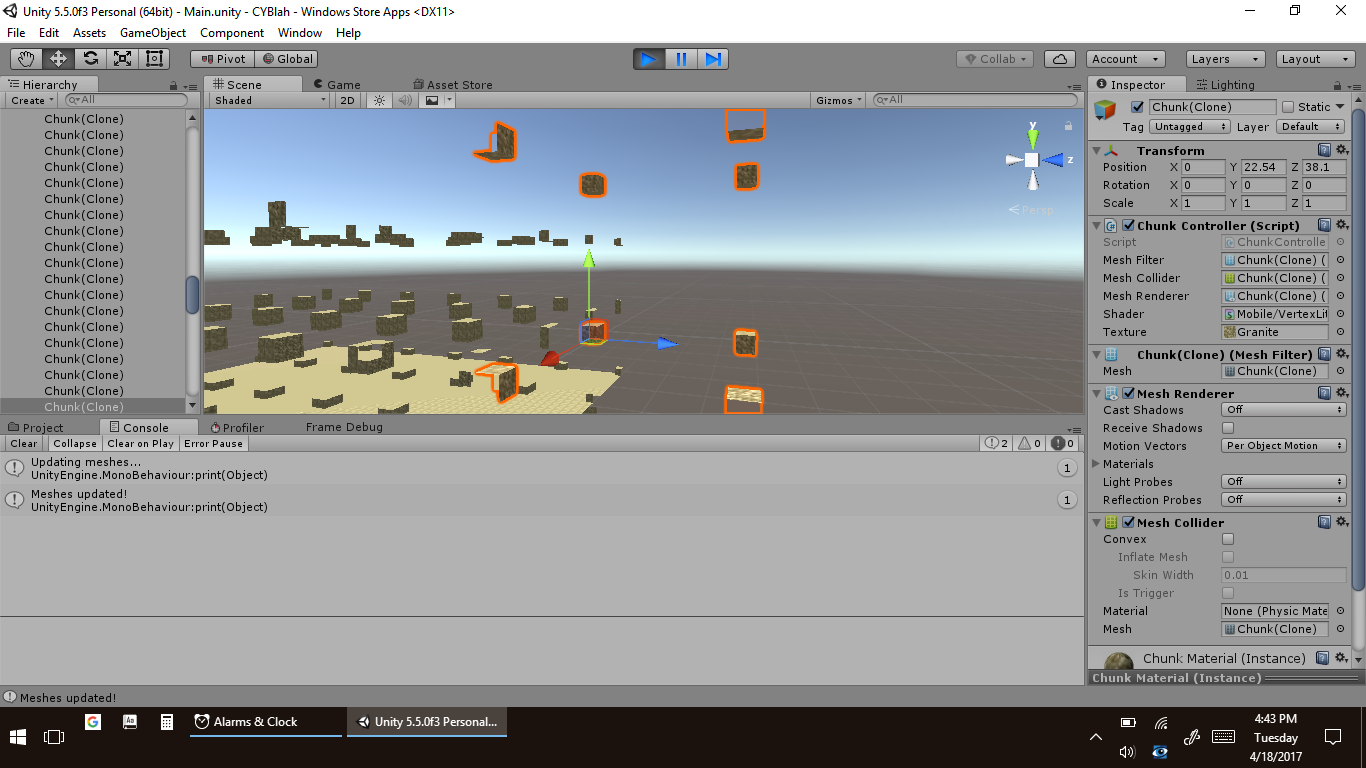Expand the Materials foldout

1096,464
